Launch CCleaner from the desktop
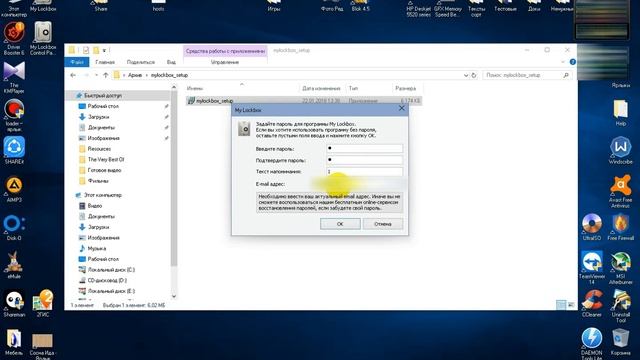 591,303
